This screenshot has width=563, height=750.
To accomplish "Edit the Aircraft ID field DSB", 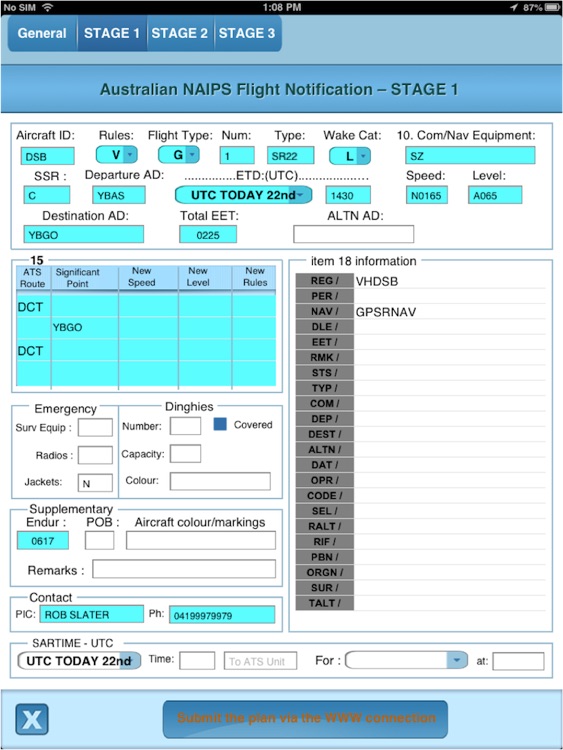I will (47, 156).
